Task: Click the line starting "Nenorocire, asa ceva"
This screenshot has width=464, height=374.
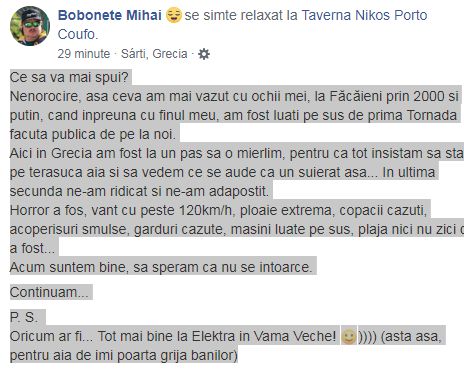Action: (234, 96)
